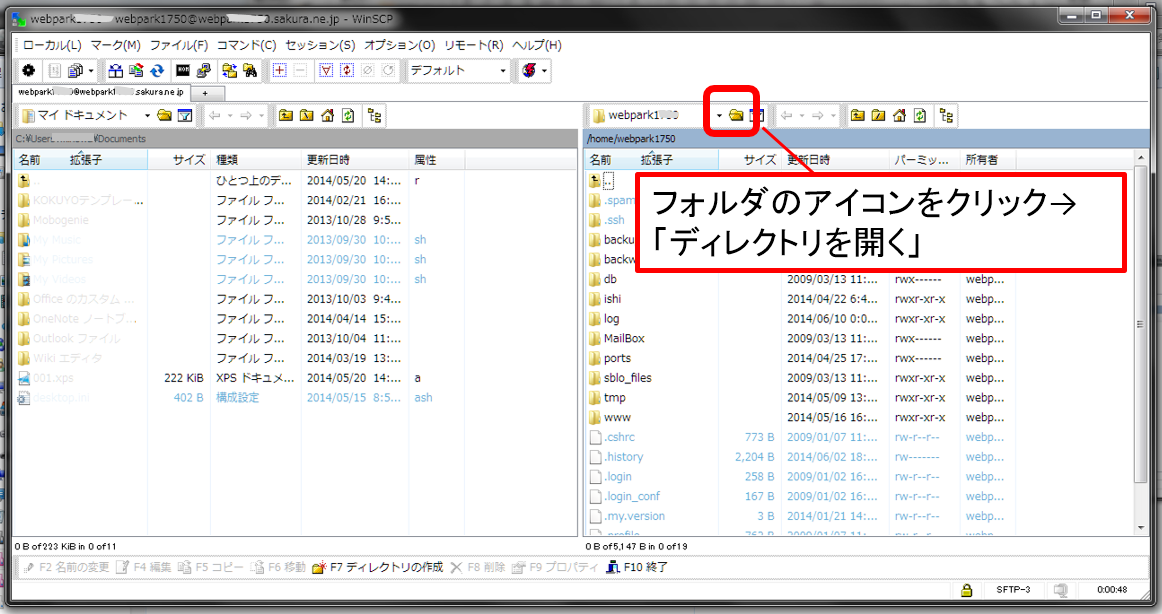Click the blue circular arrows toolbar icon
The height and width of the screenshot is (614, 1162).
coord(157,71)
